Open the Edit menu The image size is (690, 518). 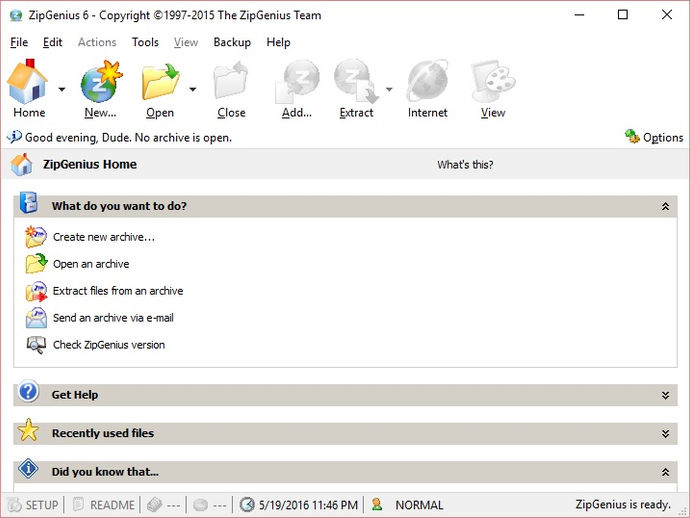[52, 42]
